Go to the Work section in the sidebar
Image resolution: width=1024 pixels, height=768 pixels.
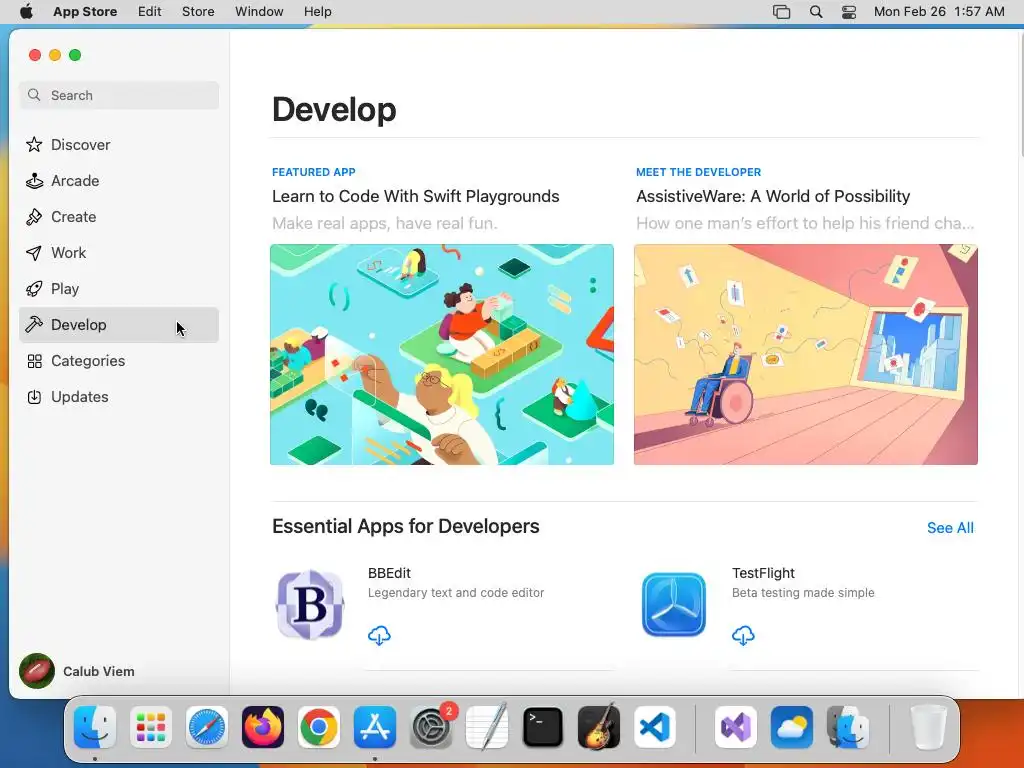[x=118, y=253]
